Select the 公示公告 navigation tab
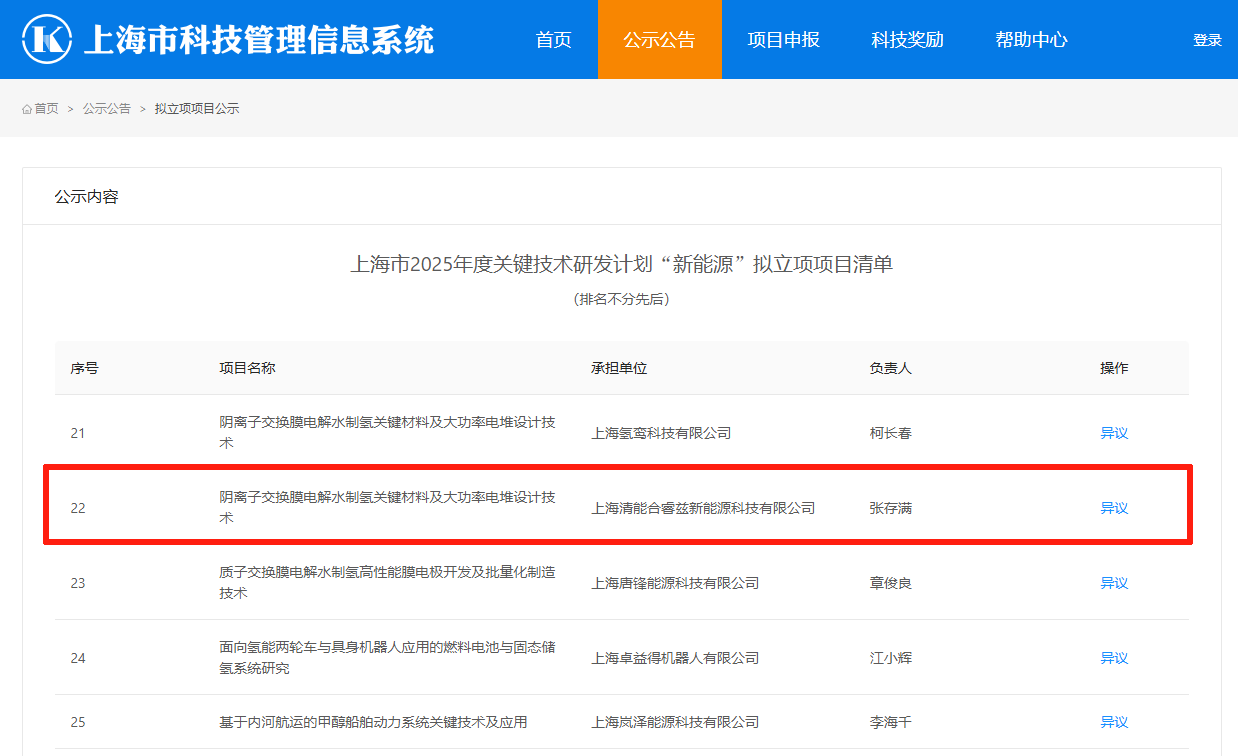 click(659, 40)
